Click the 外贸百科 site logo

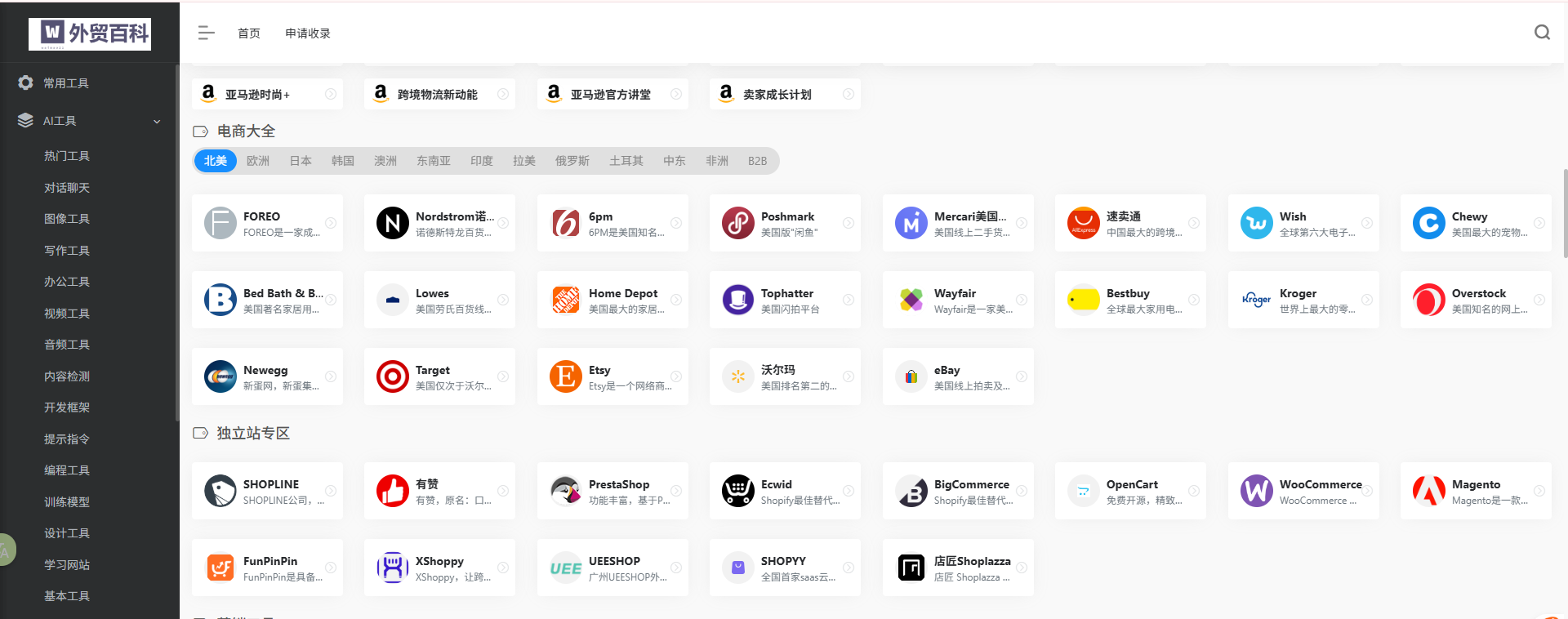[x=90, y=33]
